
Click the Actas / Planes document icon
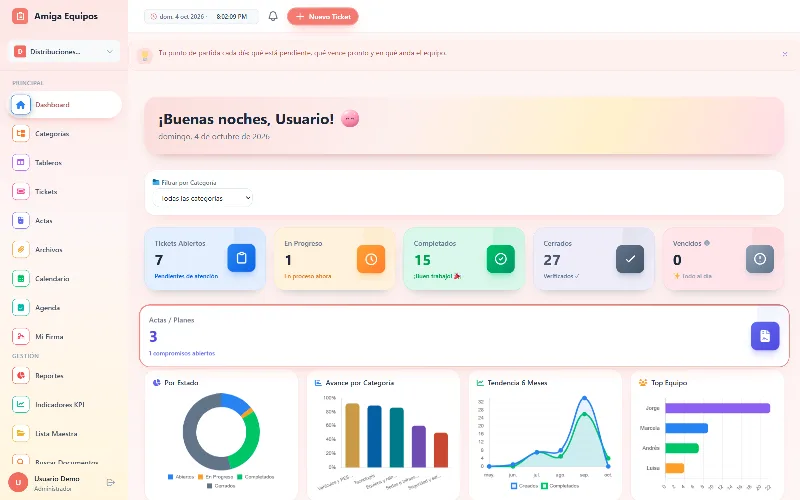pyautogui.click(x=765, y=336)
